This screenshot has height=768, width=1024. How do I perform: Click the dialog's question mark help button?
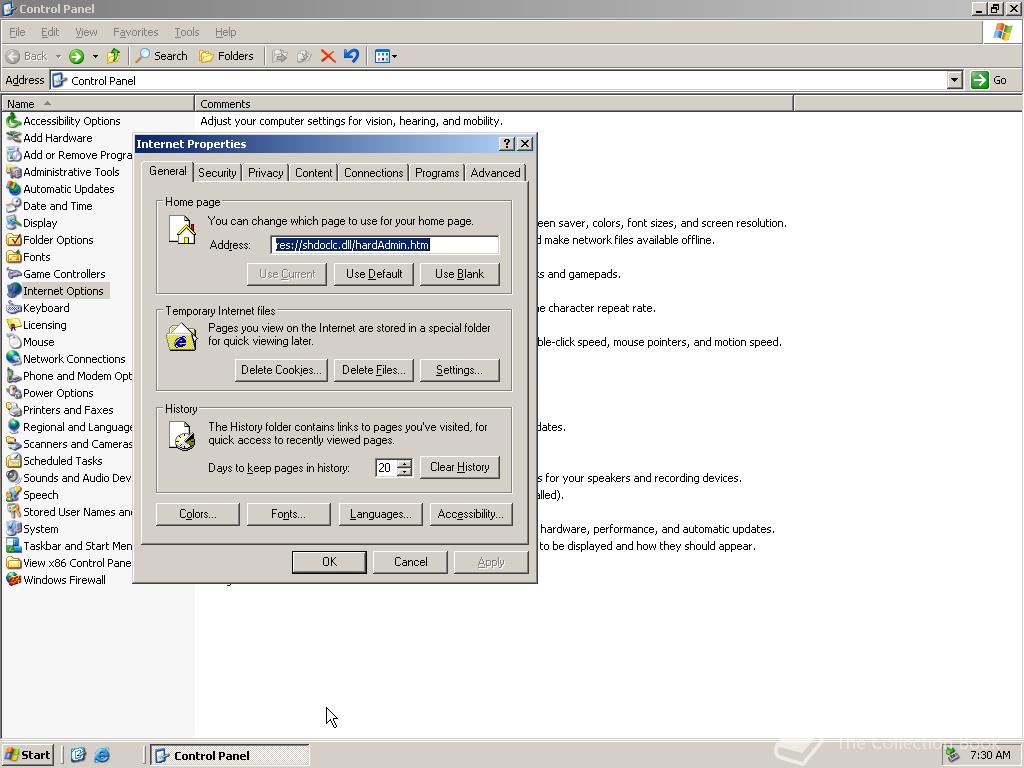tap(507, 144)
